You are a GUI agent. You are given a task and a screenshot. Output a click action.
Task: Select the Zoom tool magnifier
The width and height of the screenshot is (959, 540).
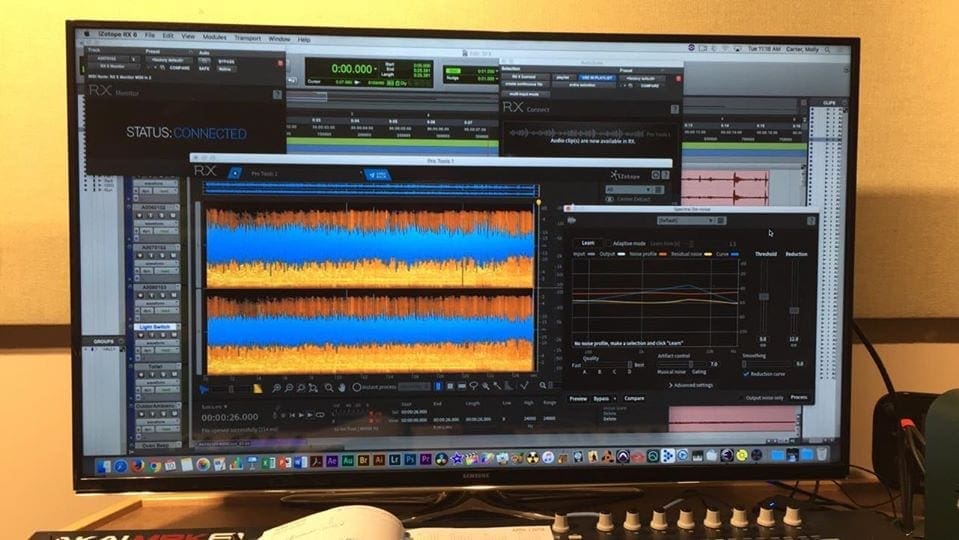tap(329, 388)
